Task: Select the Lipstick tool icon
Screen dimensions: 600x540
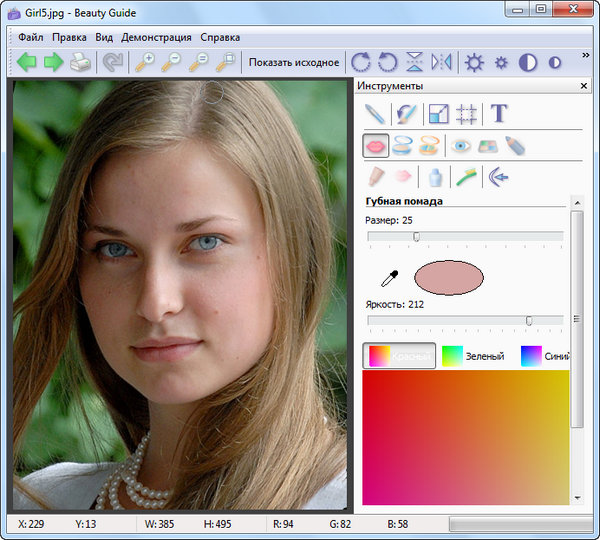Action: [376, 146]
